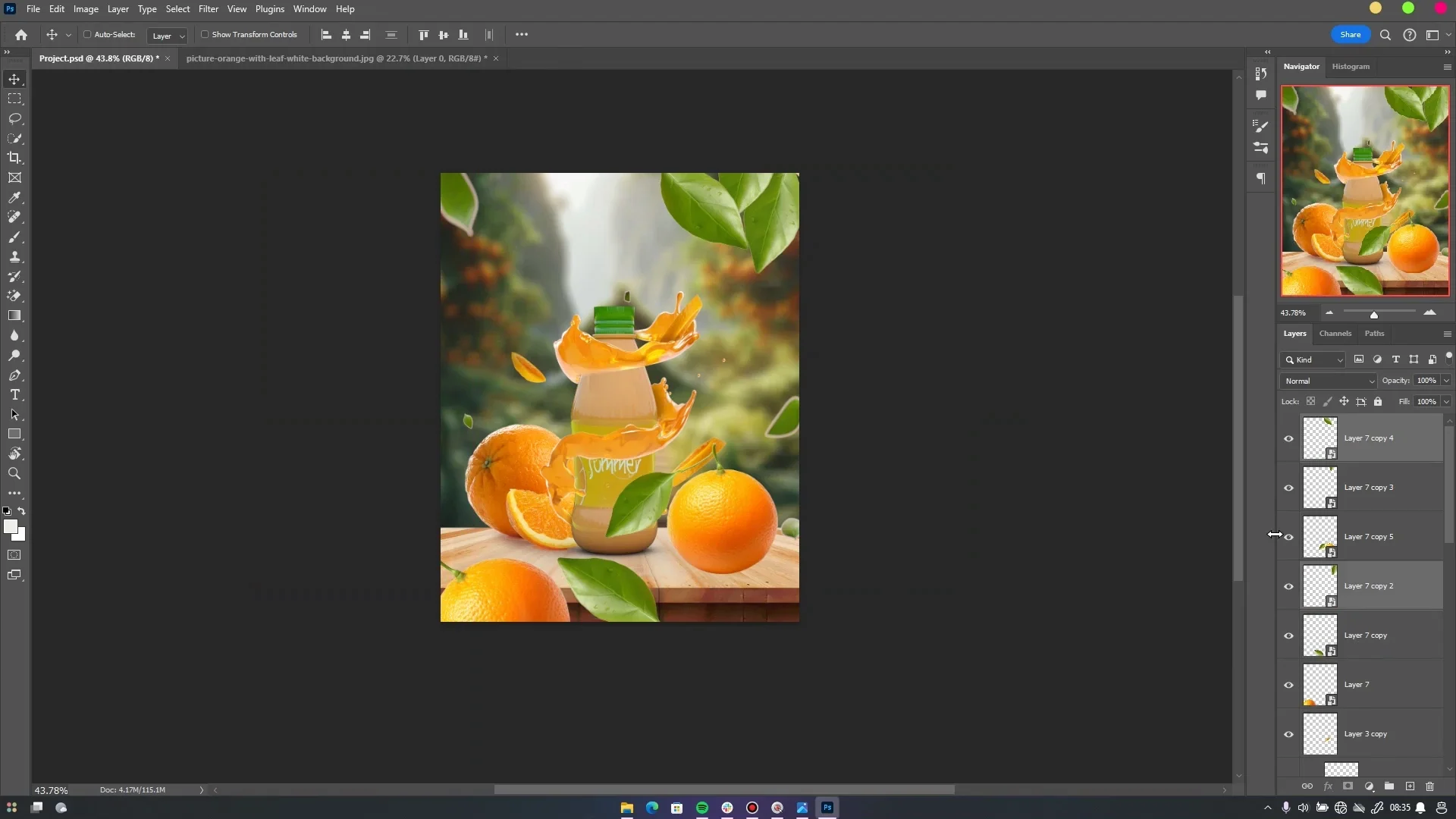Open the Search icon at top right
This screenshot has height=819, width=1456.
tap(1385, 35)
